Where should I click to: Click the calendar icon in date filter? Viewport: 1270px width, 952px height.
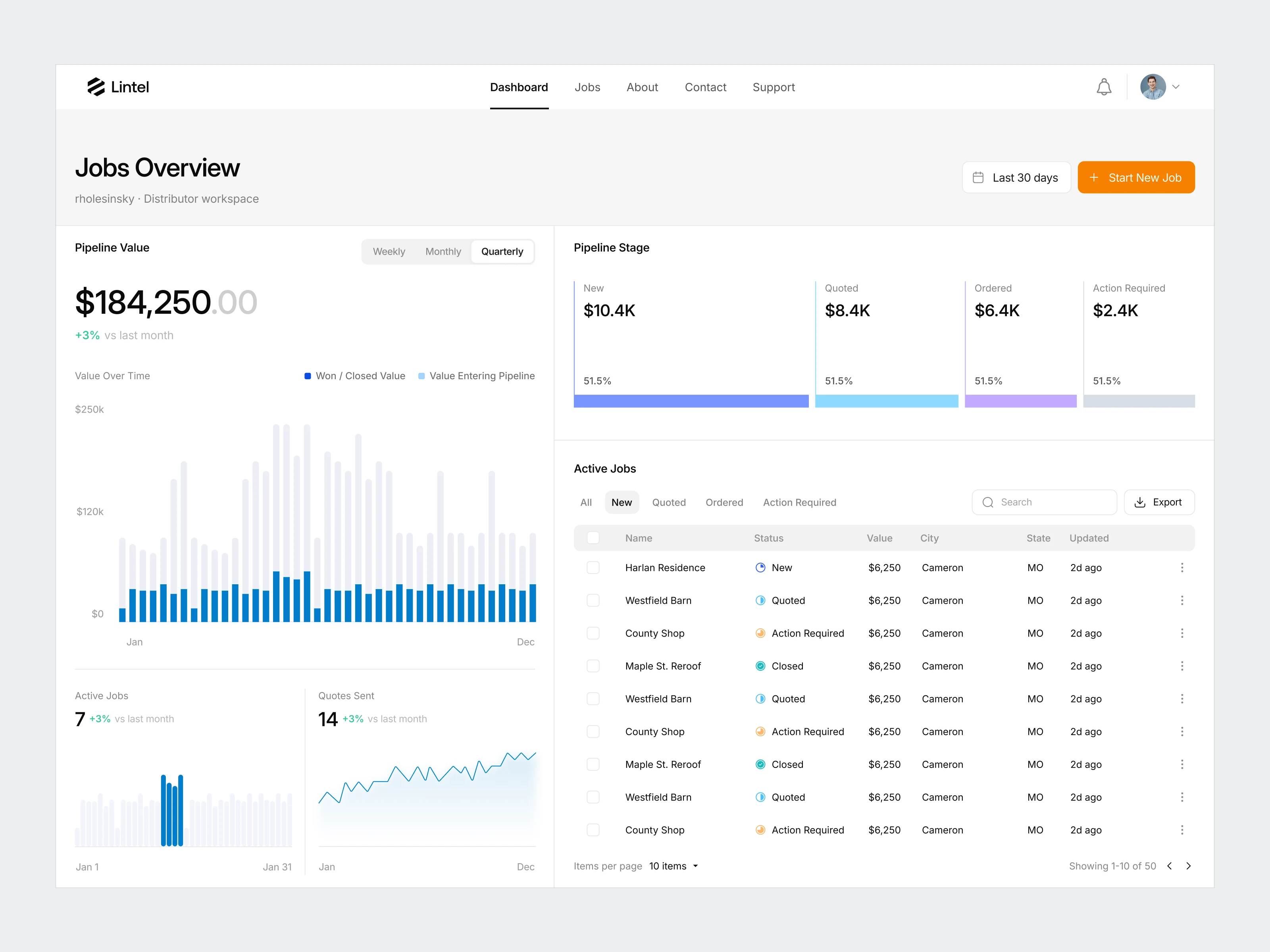click(x=978, y=178)
